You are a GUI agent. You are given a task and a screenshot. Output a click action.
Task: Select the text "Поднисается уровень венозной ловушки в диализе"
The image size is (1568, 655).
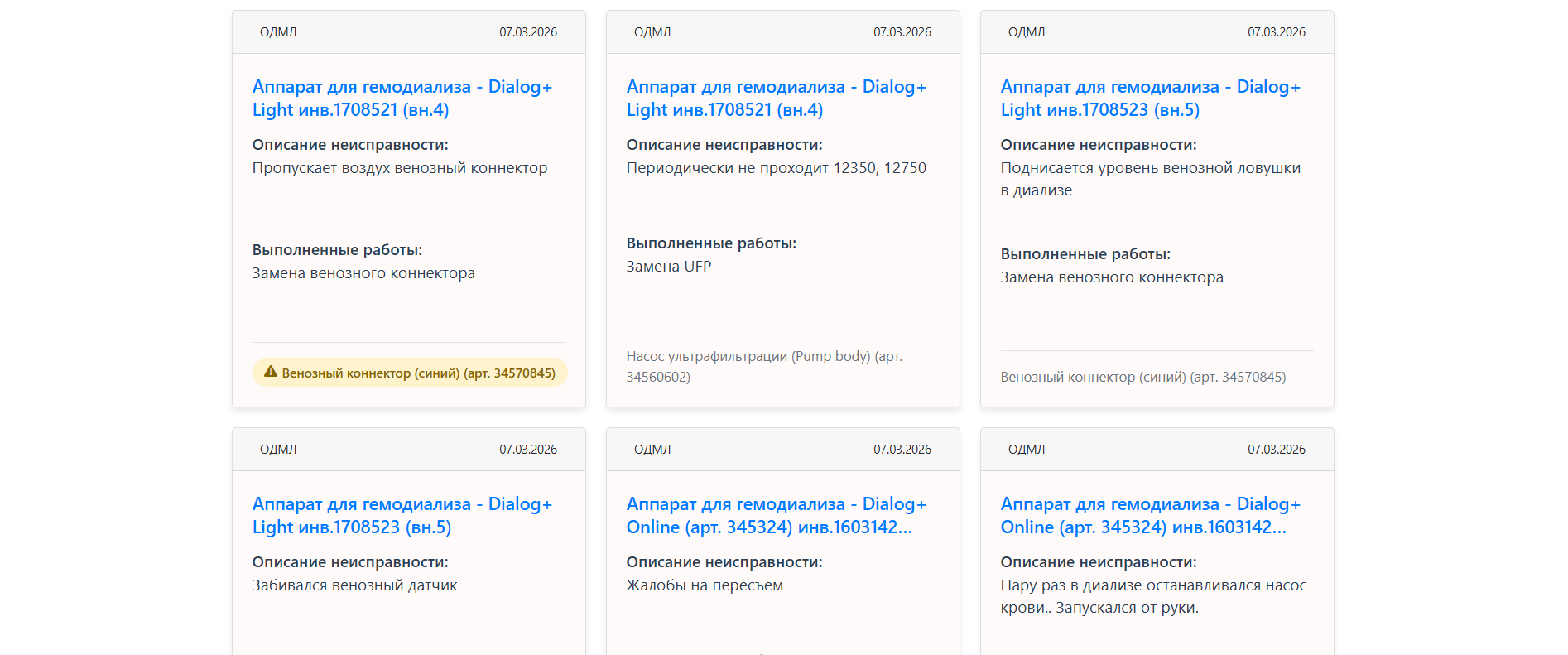click(x=1151, y=179)
